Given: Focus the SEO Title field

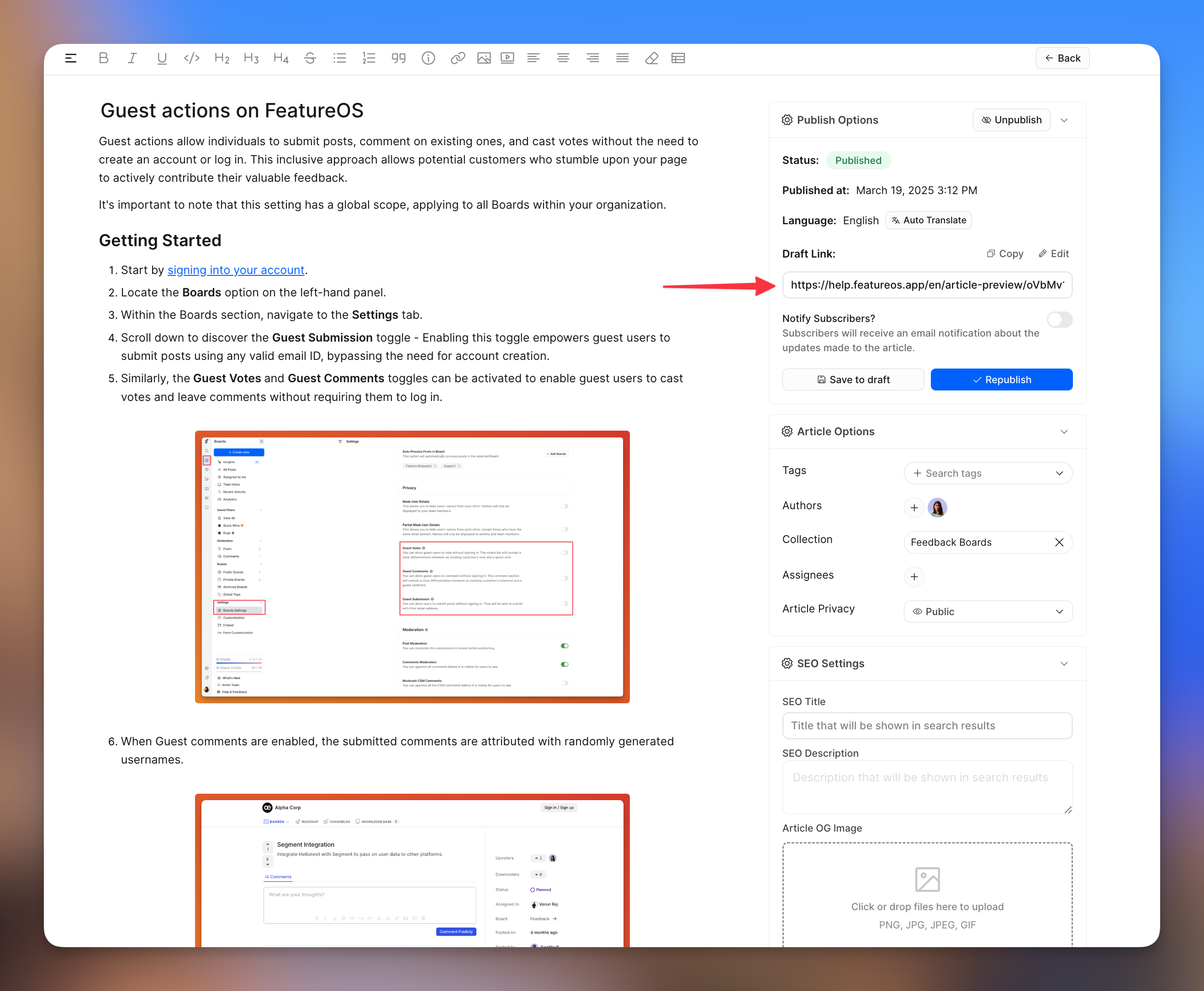Looking at the screenshot, I should 927,726.
